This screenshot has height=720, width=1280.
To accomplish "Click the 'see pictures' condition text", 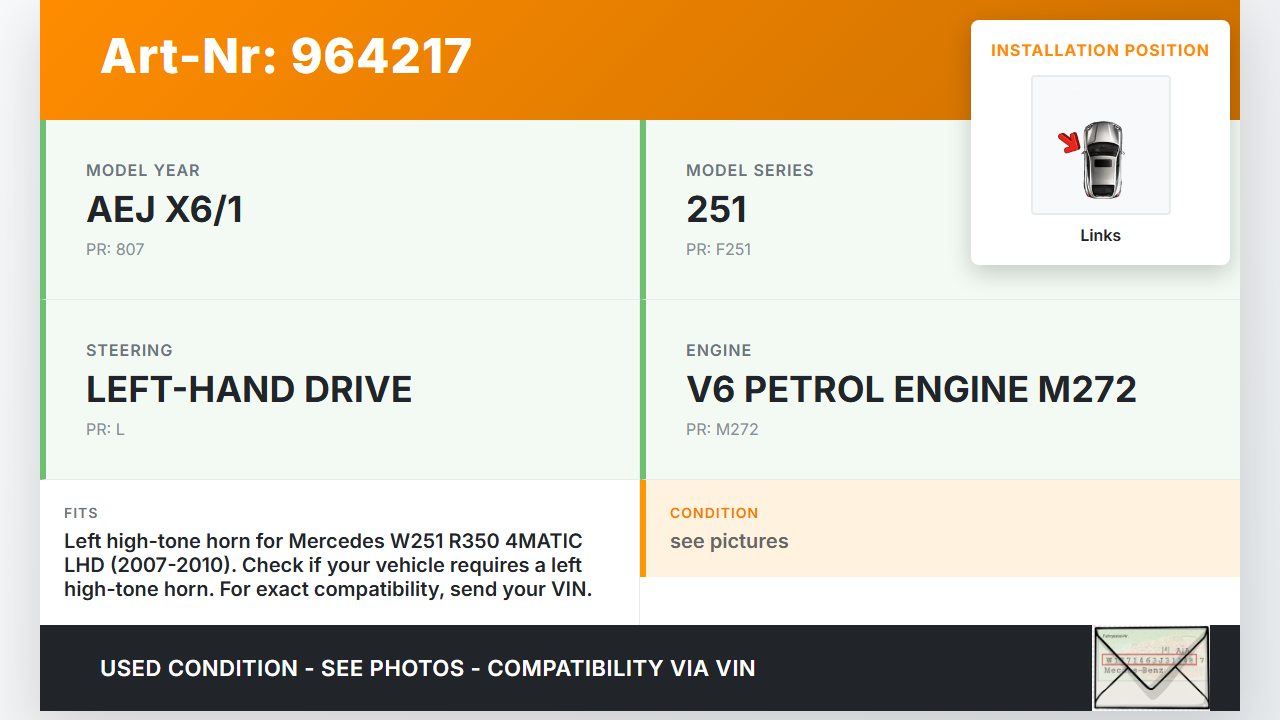I will (729, 541).
